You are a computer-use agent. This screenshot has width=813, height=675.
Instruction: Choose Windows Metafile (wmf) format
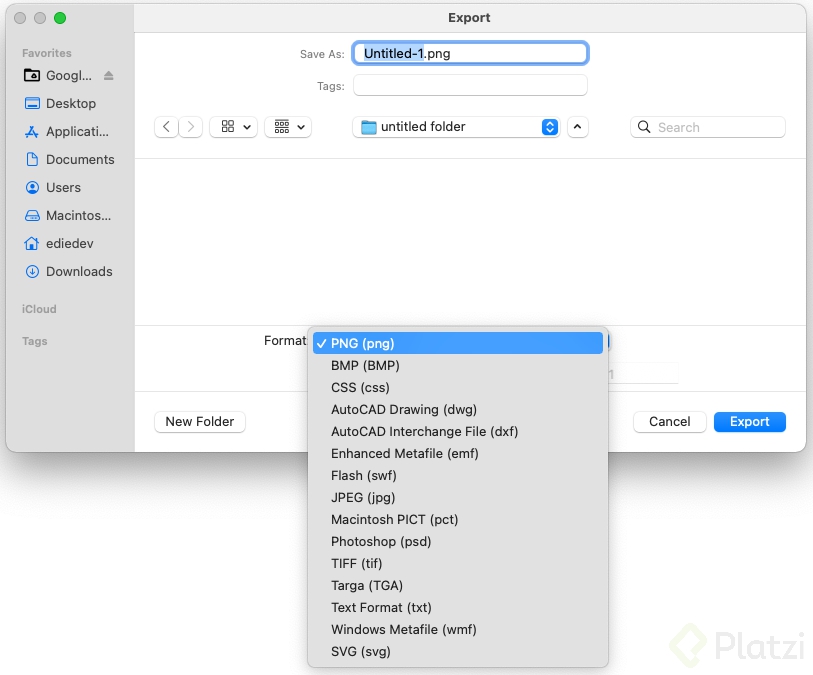click(x=458, y=630)
